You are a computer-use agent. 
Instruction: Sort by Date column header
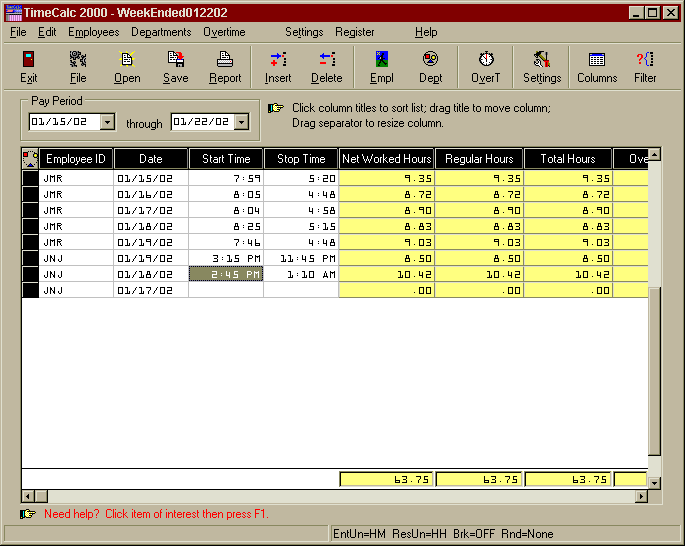click(151, 159)
